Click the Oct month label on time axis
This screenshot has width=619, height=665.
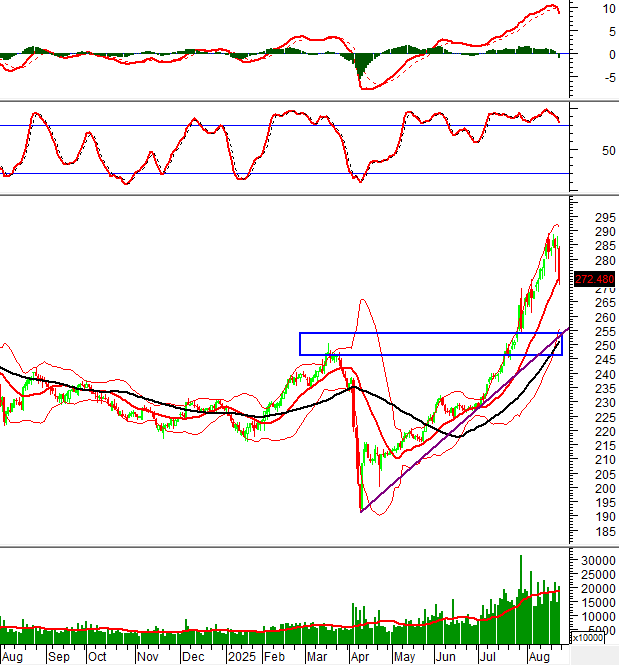(x=97, y=657)
